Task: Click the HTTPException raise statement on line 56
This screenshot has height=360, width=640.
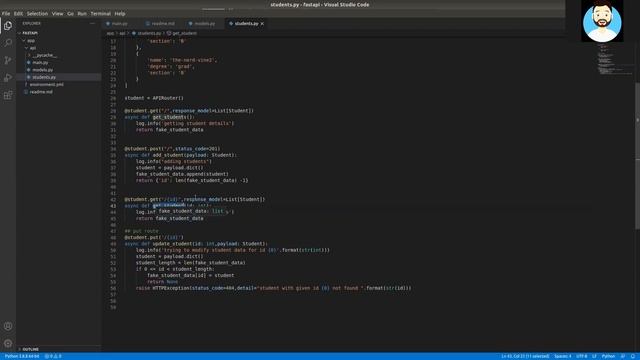Action: coord(274,288)
